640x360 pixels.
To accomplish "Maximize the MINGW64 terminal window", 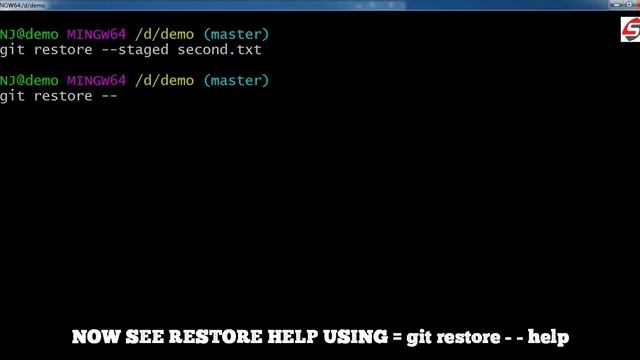I will coord(629,5).
